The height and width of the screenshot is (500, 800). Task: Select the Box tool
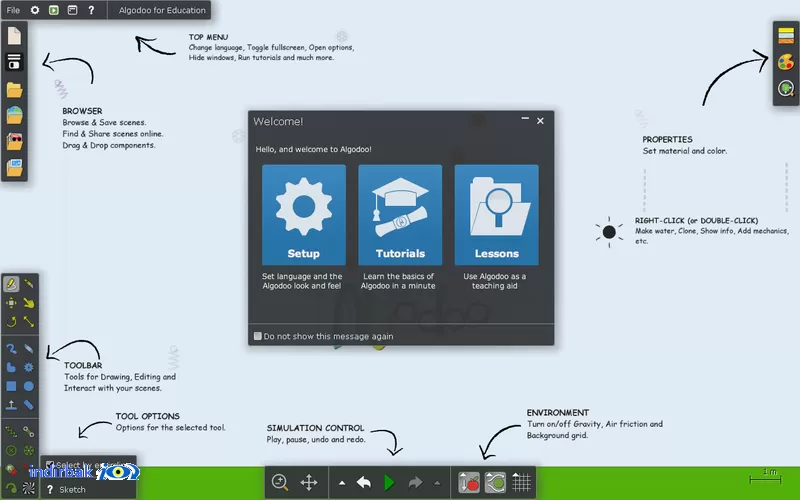pyautogui.click(x=11, y=386)
